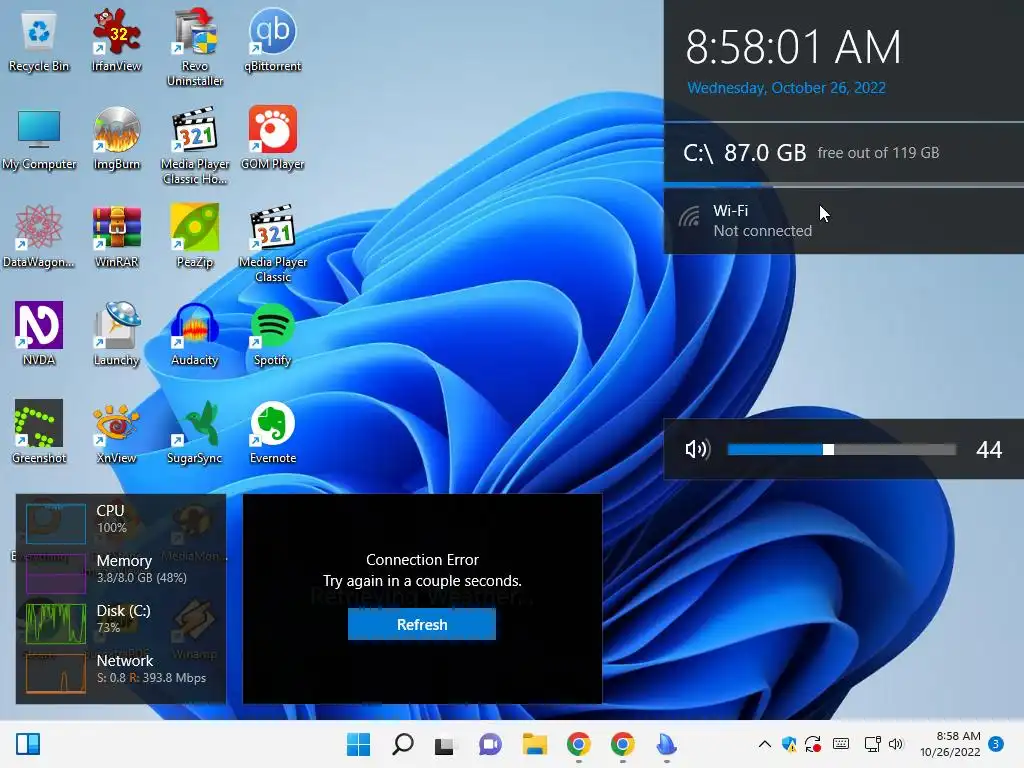This screenshot has width=1024, height=768.
Task: Expand the hidden system tray icons chevron
Action: coord(765,744)
